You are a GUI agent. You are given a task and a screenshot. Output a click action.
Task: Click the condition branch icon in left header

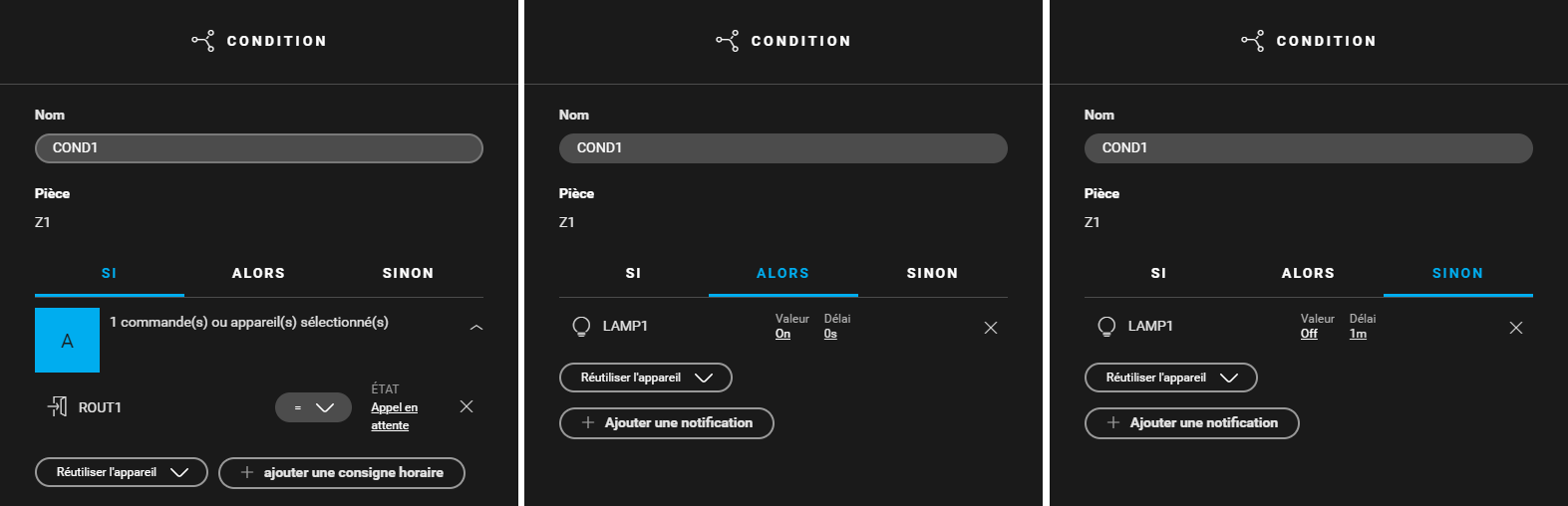(x=203, y=41)
